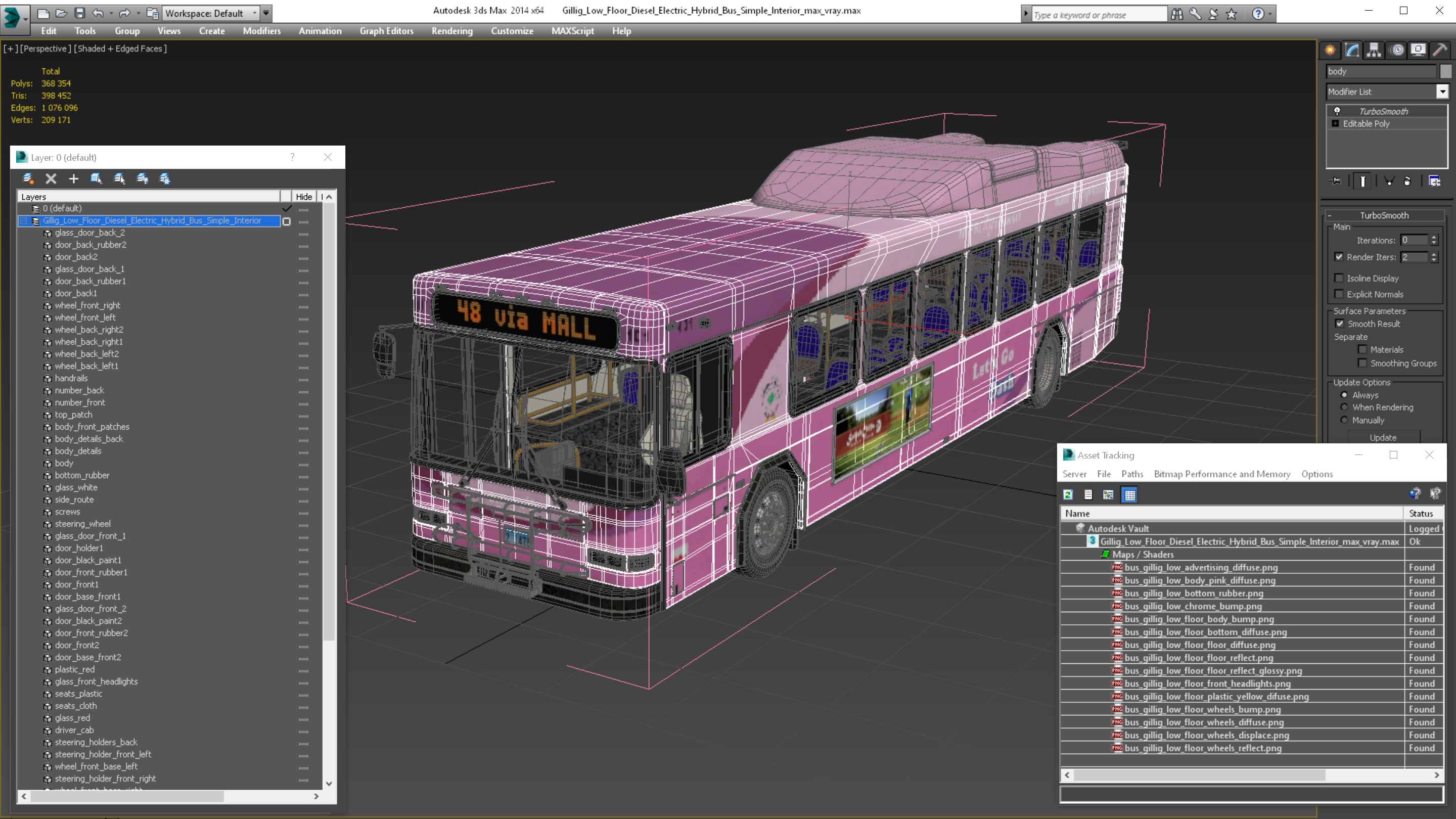Click the Open File folder icon
The height and width of the screenshot is (819, 1456).
pyautogui.click(x=61, y=13)
